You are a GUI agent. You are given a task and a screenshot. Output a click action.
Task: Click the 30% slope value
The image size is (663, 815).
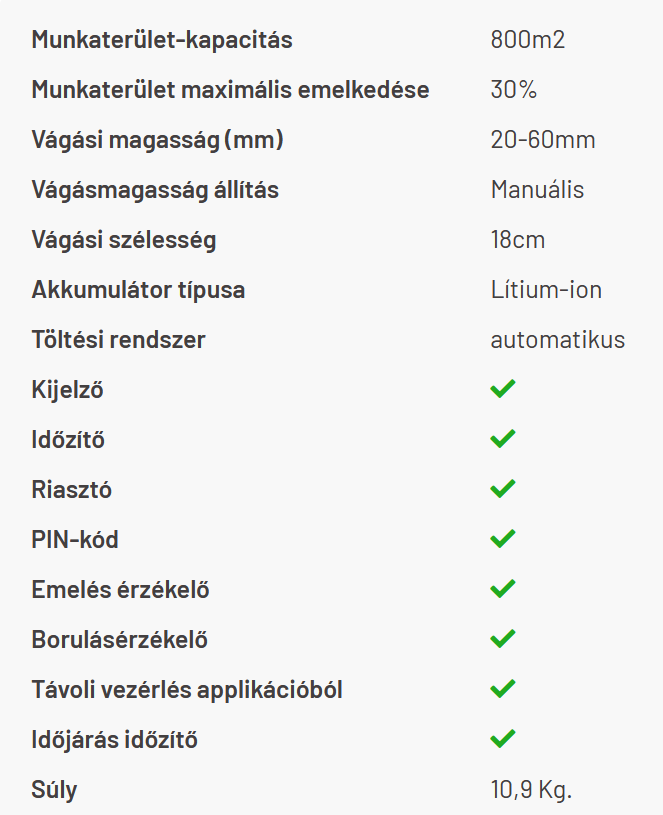point(513,89)
